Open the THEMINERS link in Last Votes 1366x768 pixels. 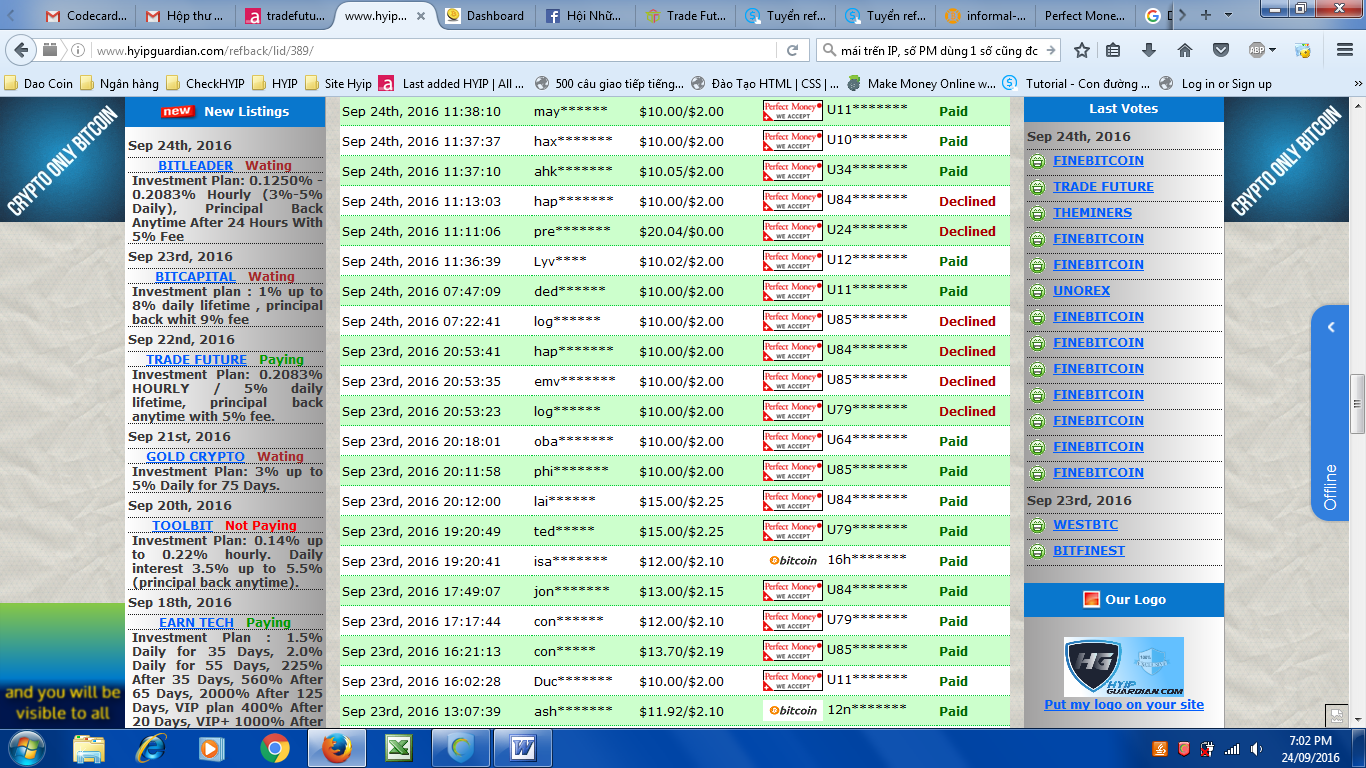pyautogui.click(x=1092, y=213)
